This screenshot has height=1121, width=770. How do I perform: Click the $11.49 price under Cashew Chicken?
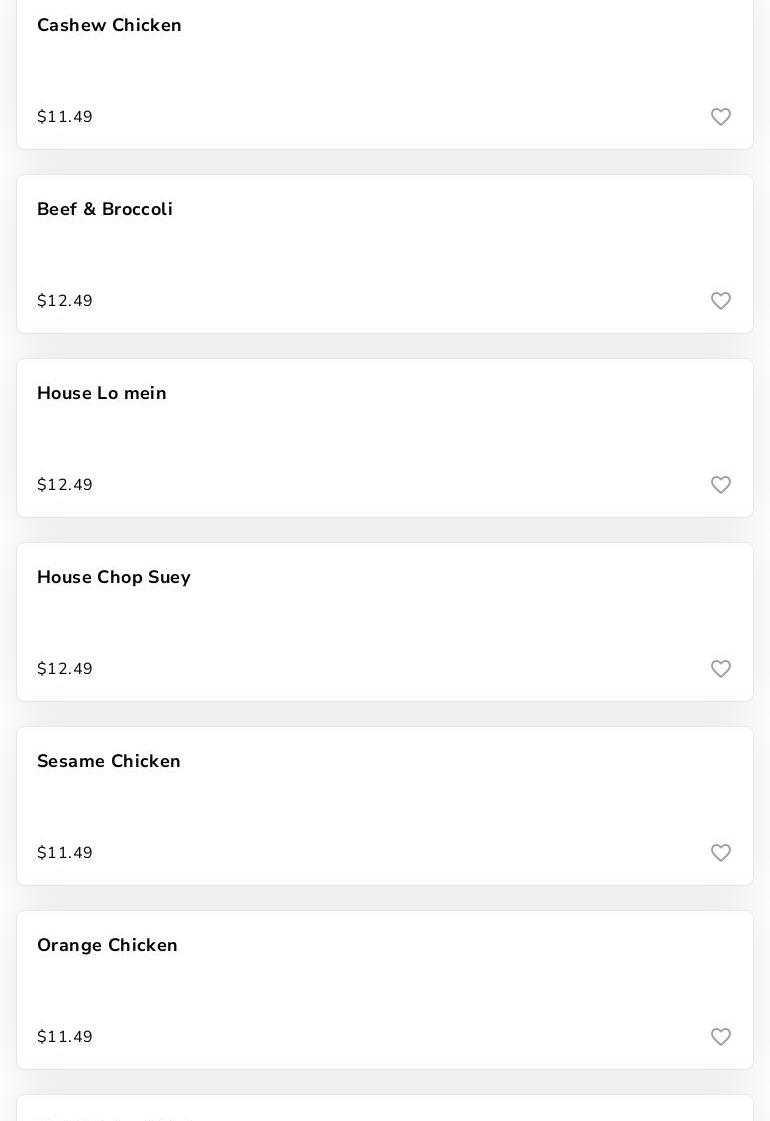point(65,117)
